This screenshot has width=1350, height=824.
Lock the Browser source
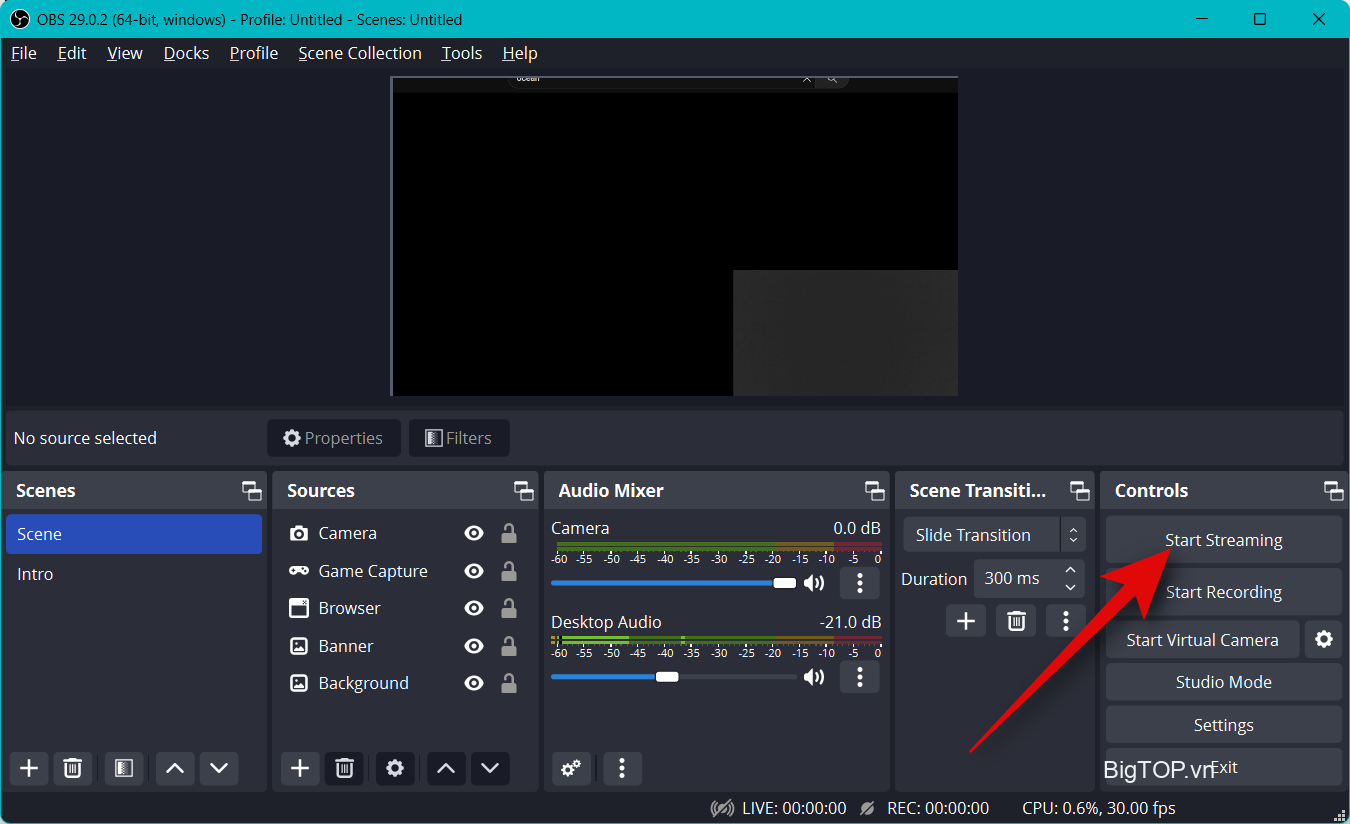tap(509, 608)
